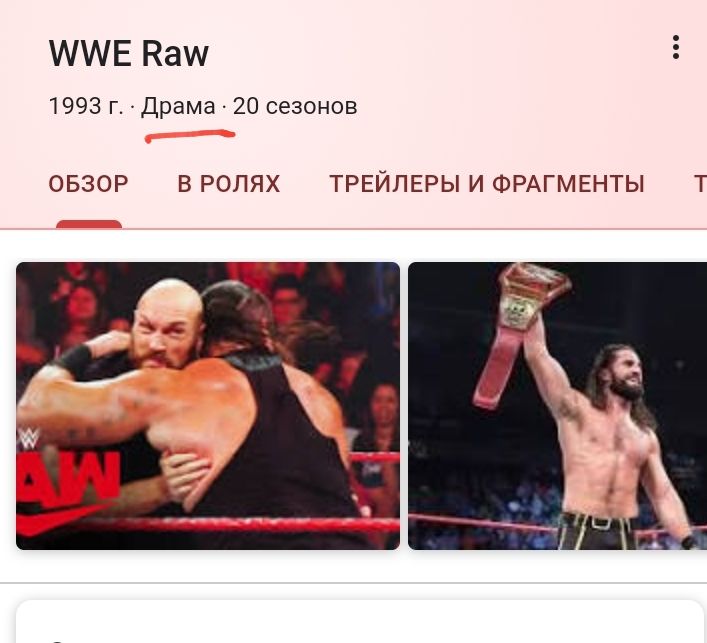The height and width of the screenshot is (643, 707).
Task: Click the WWE Raw title heading
Action: pyautogui.click(x=129, y=54)
